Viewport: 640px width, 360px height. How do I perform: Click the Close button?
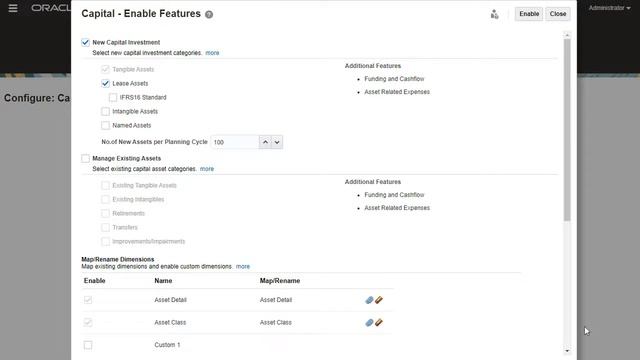click(x=558, y=14)
